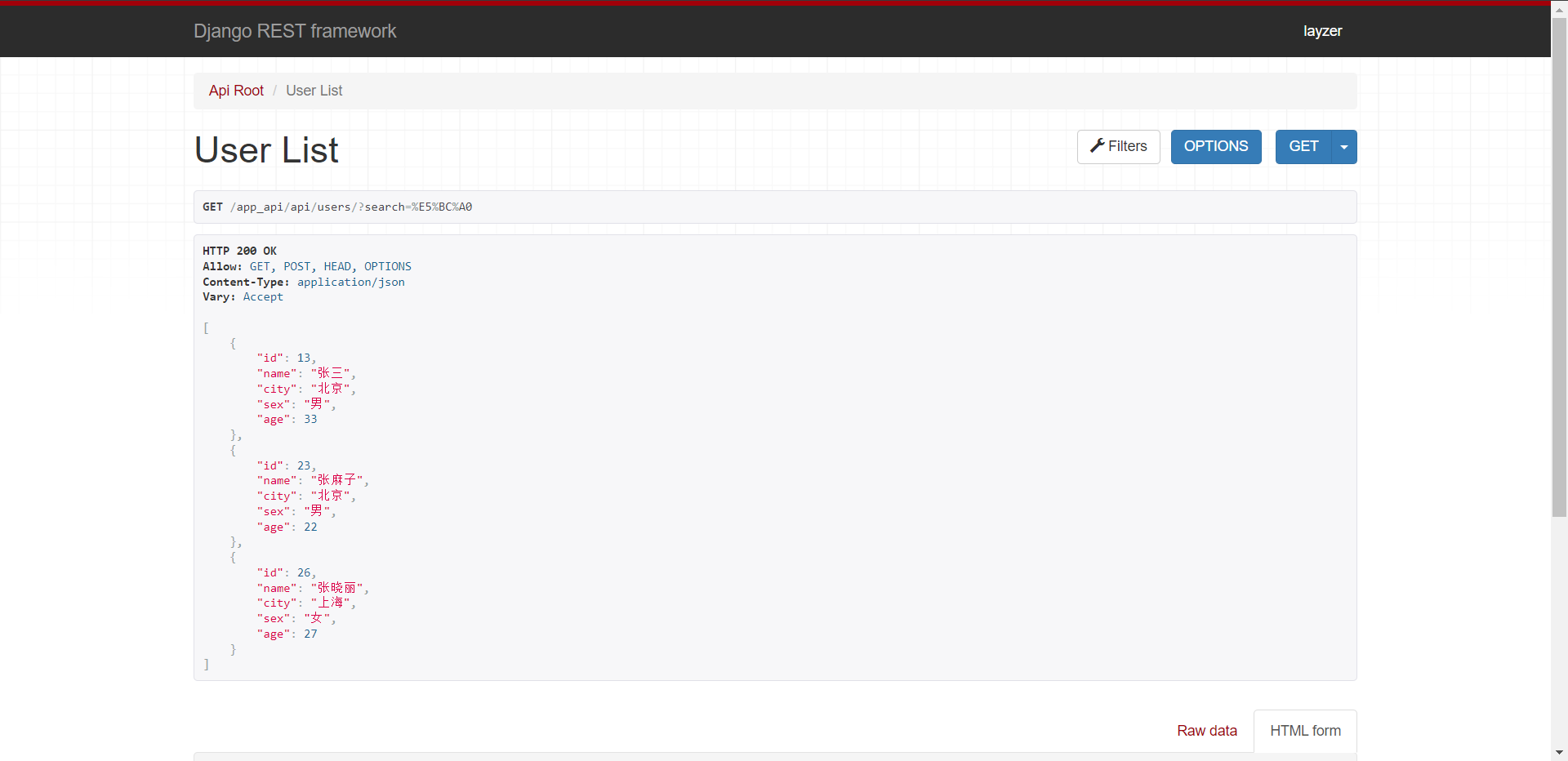Open the Django REST framework brand link
This screenshot has height=761, width=1568.
(x=295, y=31)
